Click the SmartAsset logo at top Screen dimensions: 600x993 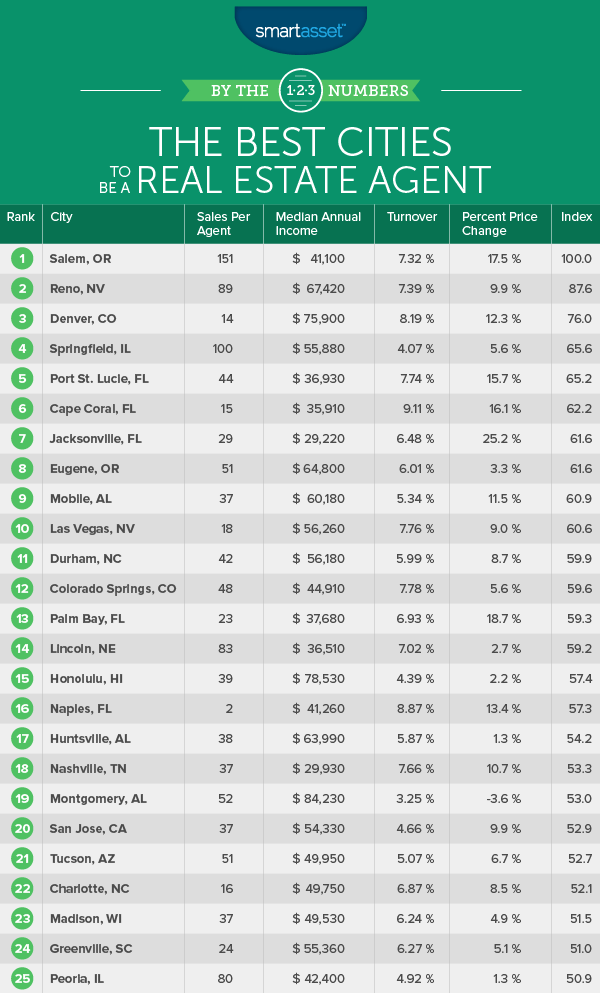tap(299, 30)
